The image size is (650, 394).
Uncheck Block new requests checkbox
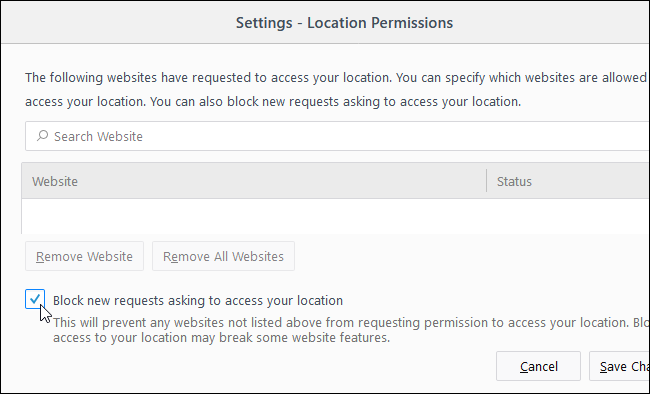tap(35, 299)
